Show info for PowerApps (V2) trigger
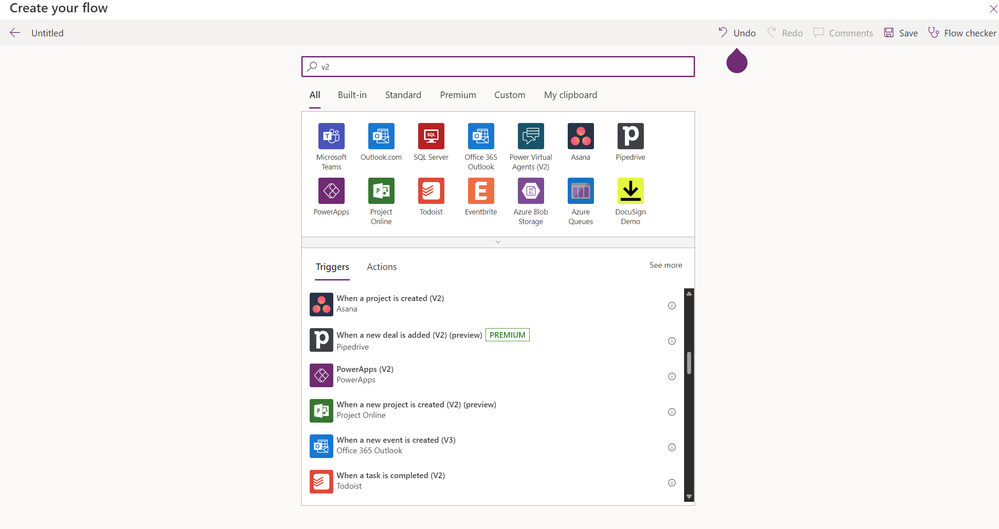The height and width of the screenshot is (529, 999). (672, 376)
